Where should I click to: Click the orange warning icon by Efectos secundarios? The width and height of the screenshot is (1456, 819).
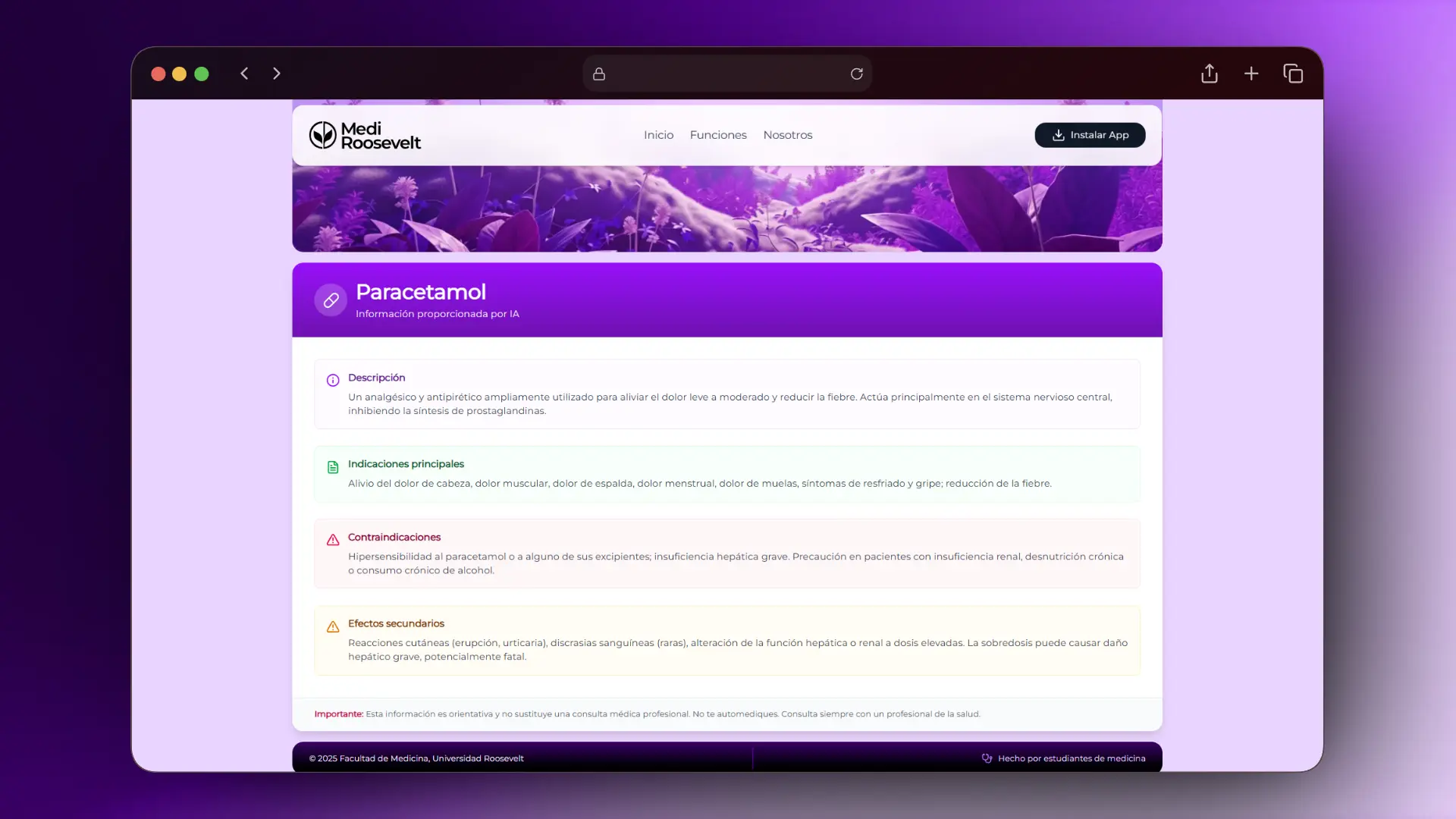pyautogui.click(x=333, y=627)
